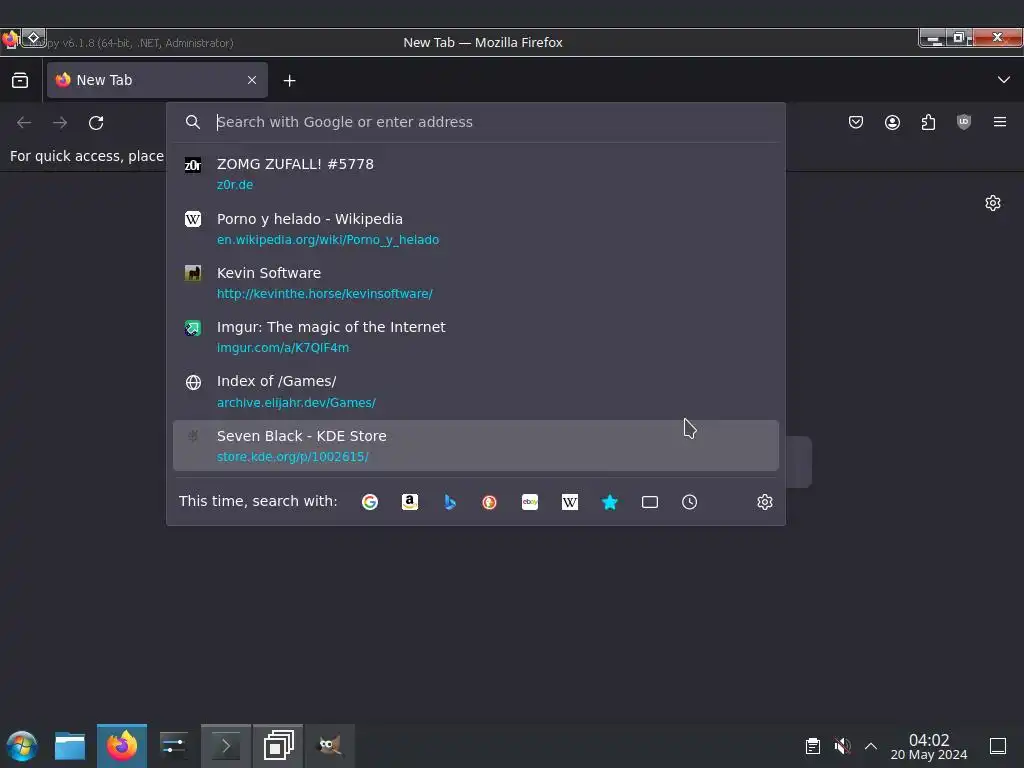
Task: Search open tabs with the tab icon
Action: 650,502
